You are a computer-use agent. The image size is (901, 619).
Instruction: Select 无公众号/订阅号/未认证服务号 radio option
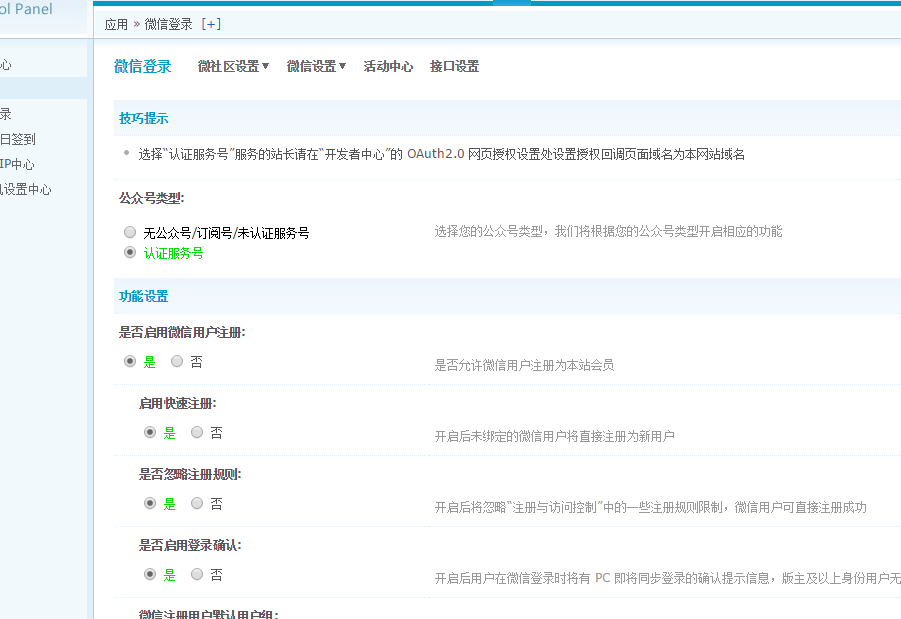tap(130, 232)
